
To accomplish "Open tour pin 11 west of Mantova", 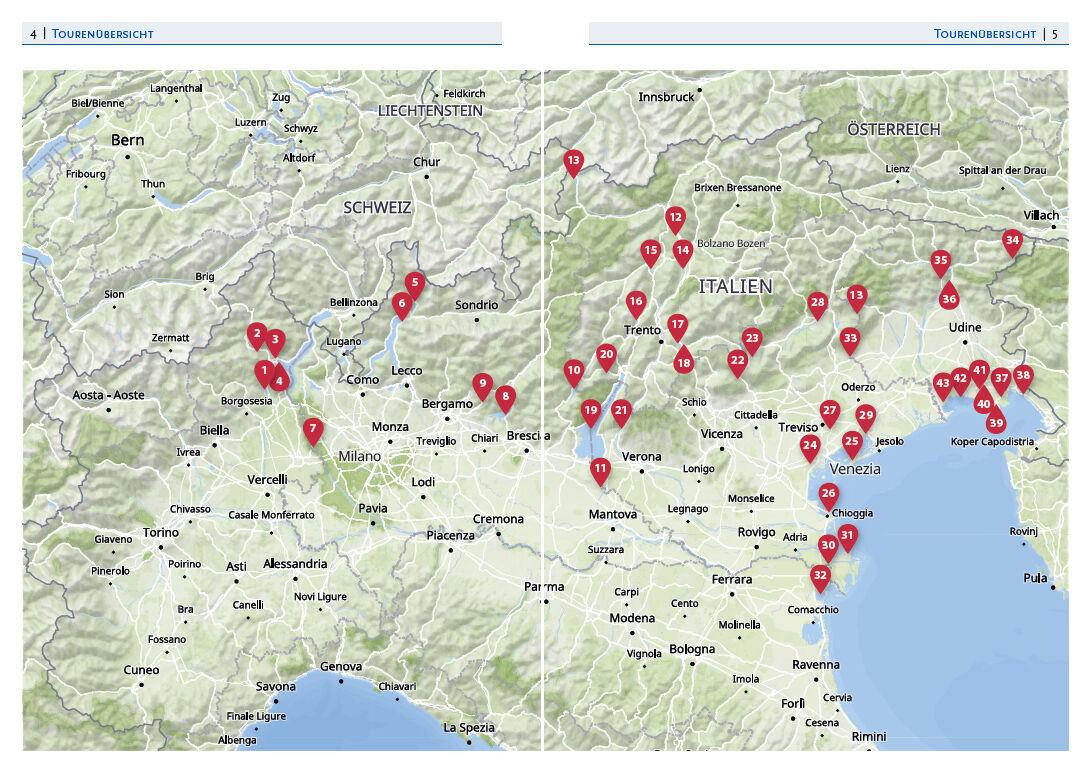I will click(600, 469).
